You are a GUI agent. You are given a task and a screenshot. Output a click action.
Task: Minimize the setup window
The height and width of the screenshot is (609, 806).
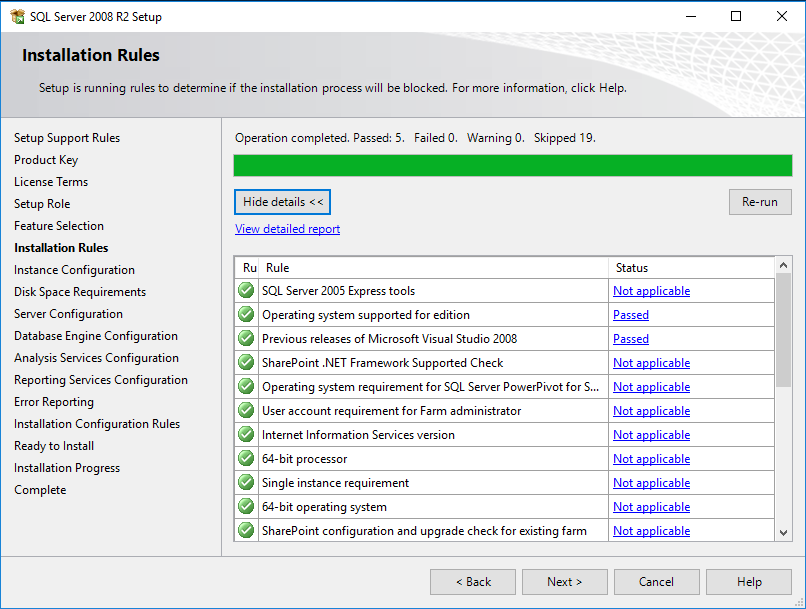pyautogui.click(x=691, y=16)
